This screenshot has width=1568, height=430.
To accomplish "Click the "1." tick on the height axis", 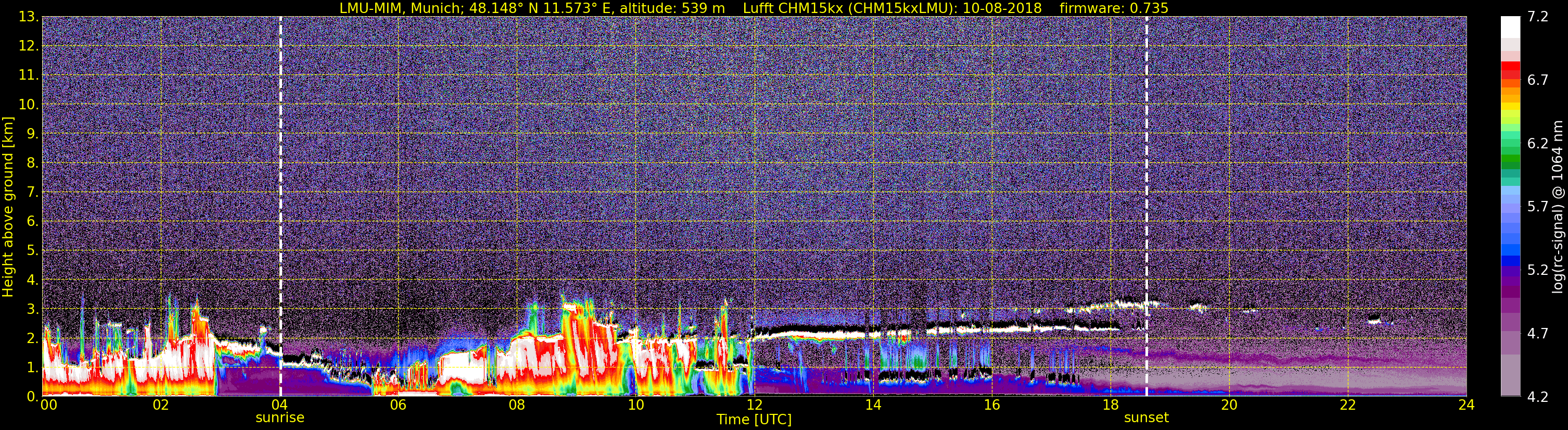I will pos(32,368).
